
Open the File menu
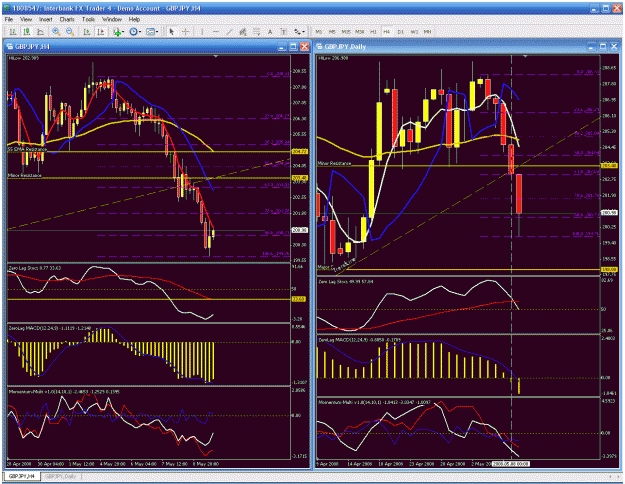point(9,19)
